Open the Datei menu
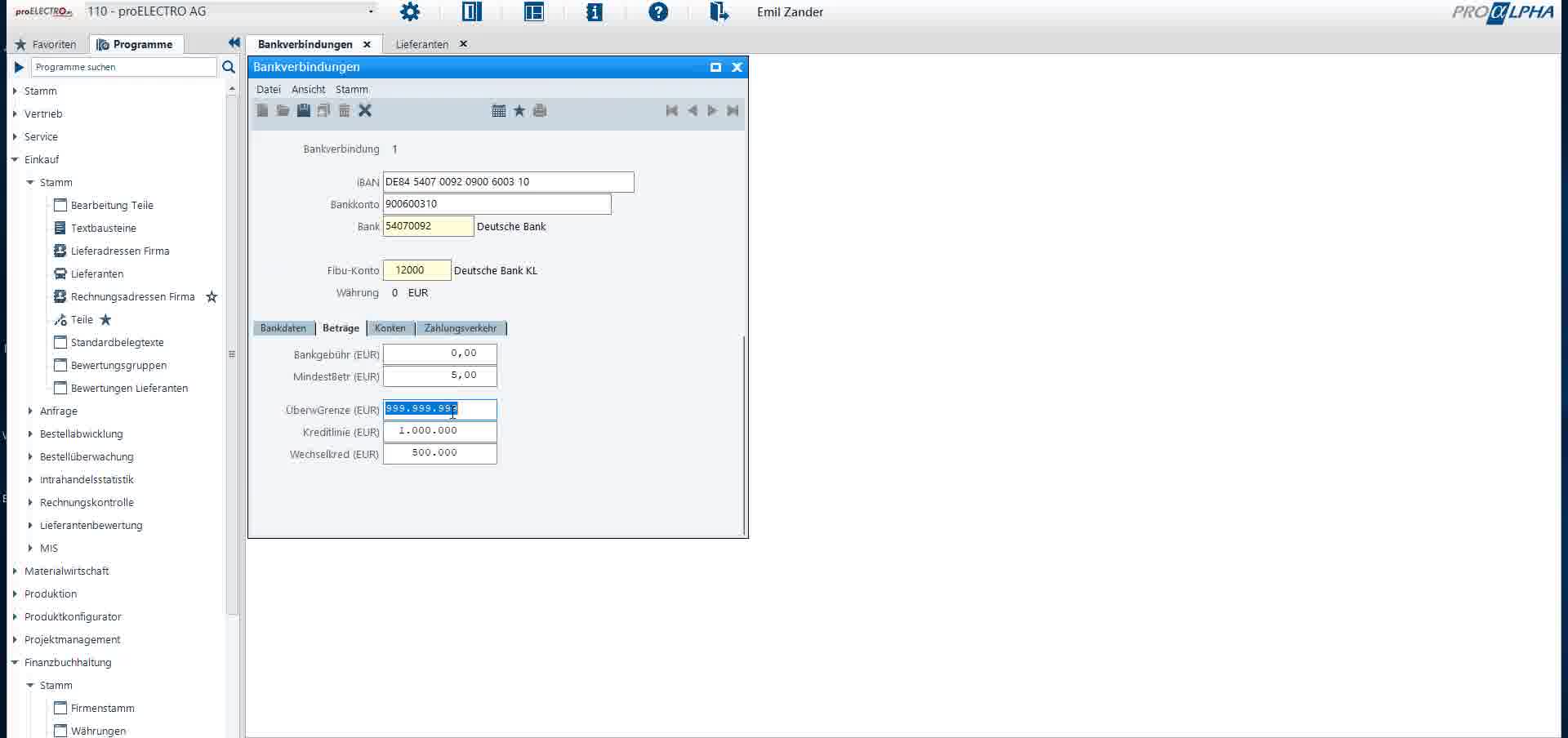 pyautogui.click(x=268, y=89)
